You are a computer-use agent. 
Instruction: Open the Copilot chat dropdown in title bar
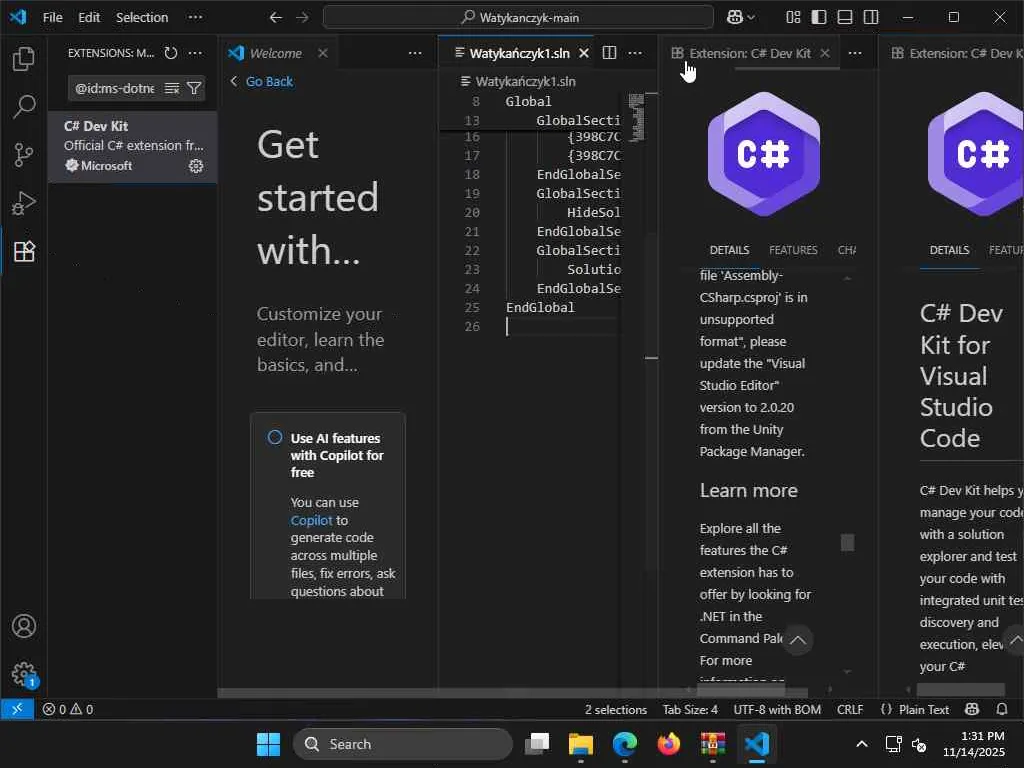741,18
